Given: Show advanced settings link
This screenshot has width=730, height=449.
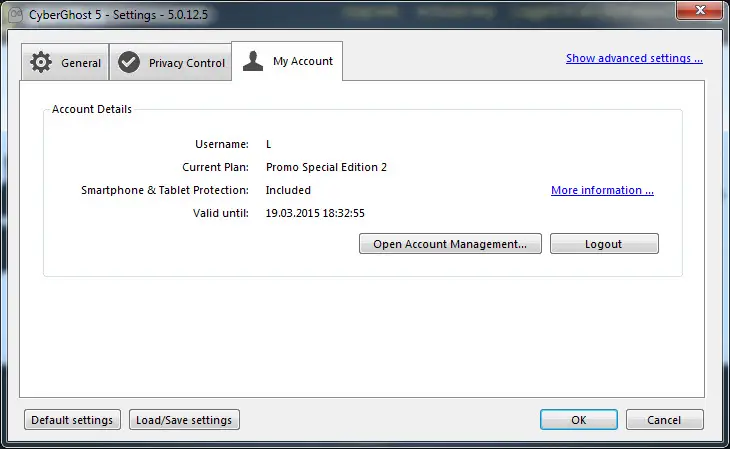Looking at the screenshot, I should pyautogui.click(x=634, y=58).
